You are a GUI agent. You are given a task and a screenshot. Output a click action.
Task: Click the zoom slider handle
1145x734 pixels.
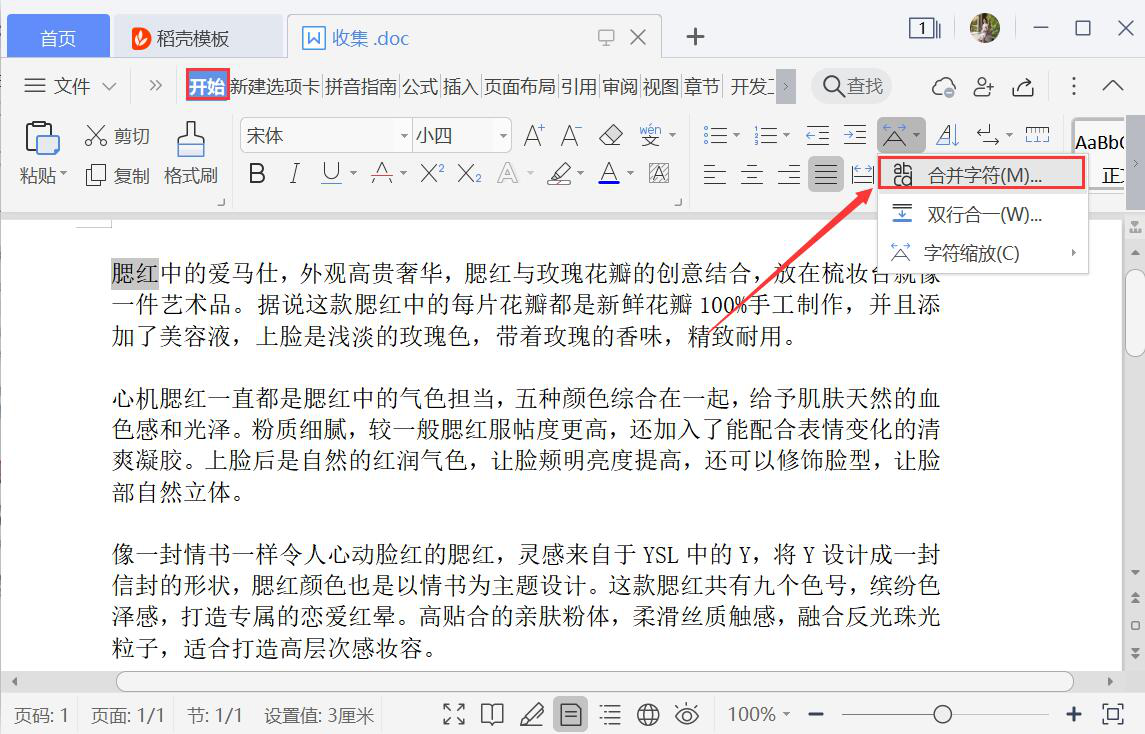click(x=942, y=714)
